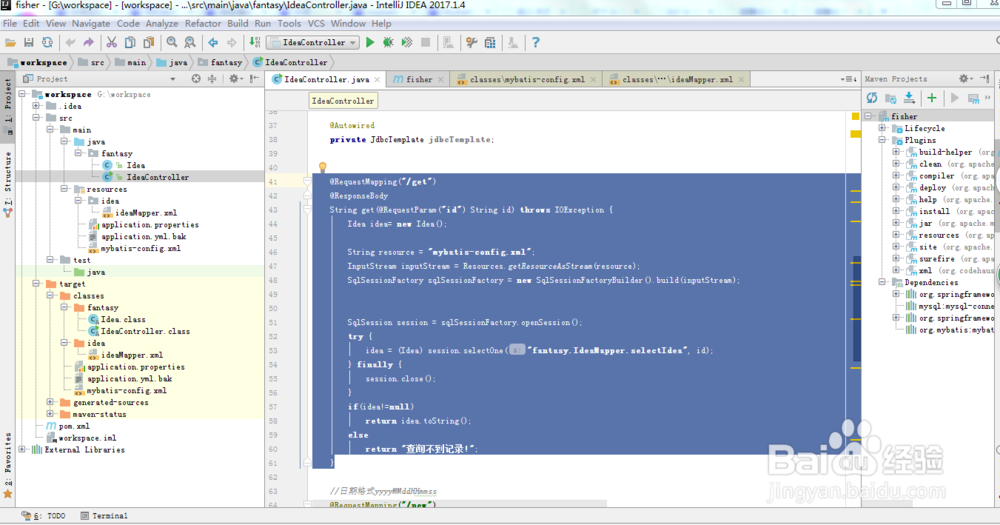
Task: Click the Find magnifier icon
Action: [172, 43]
